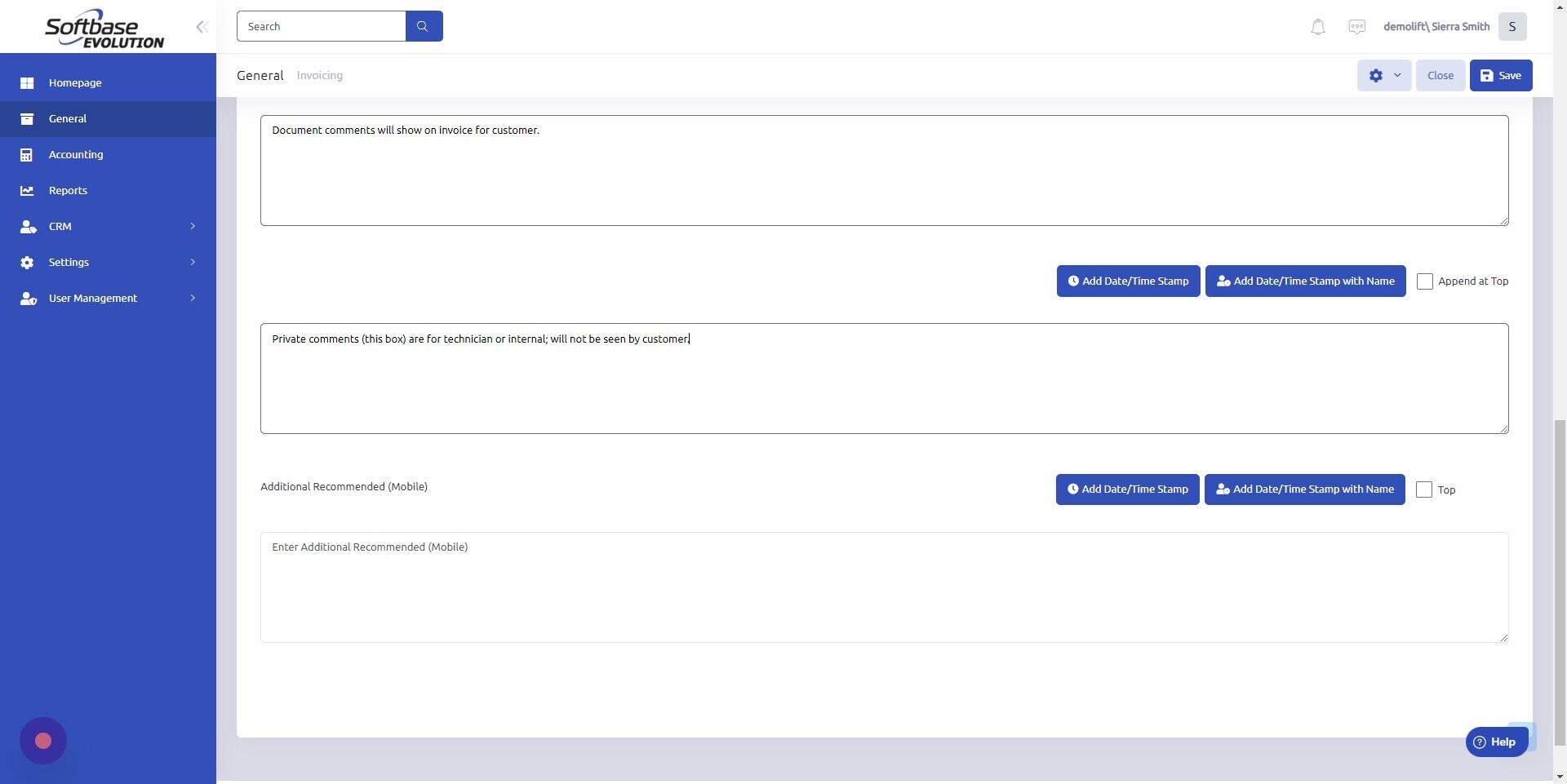Click the search magnifier icon

tap(424, 25)
